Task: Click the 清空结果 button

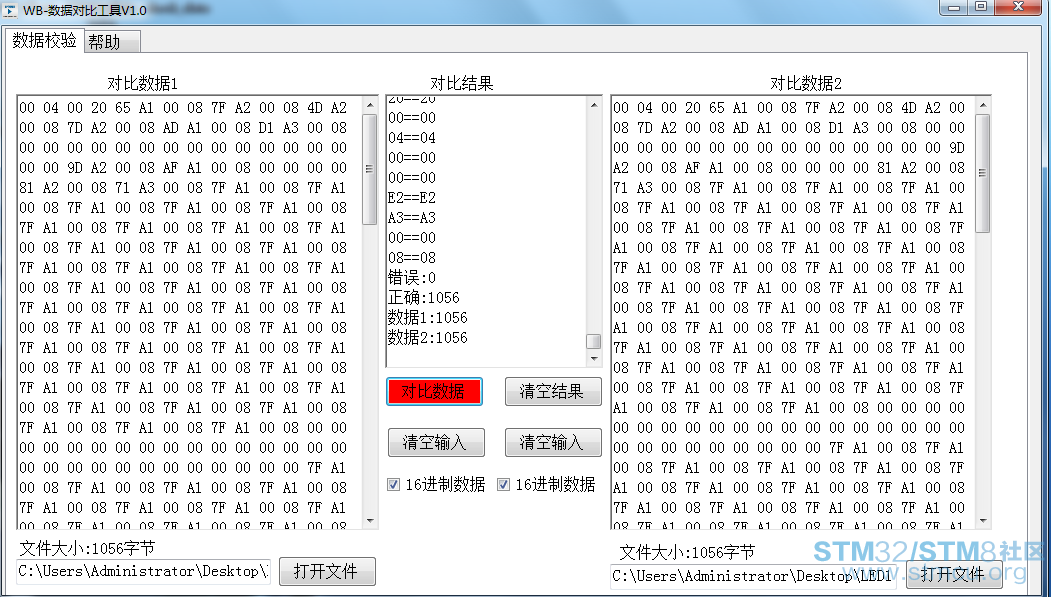Action: [x=552, y=391]
